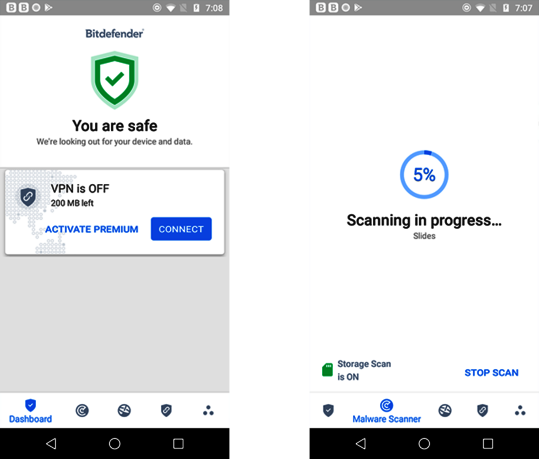Select the Malware Scanner tab
The height and width of the screenshot is (459, 539).
click(x=386, y=411)
